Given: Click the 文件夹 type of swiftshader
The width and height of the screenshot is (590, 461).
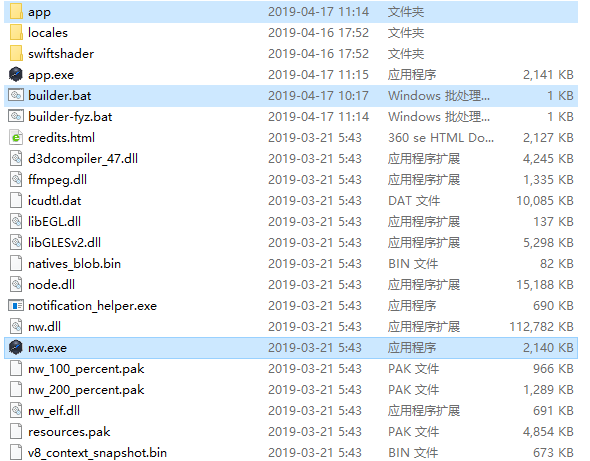Looking at the screenshot, I should click(406, 54).
